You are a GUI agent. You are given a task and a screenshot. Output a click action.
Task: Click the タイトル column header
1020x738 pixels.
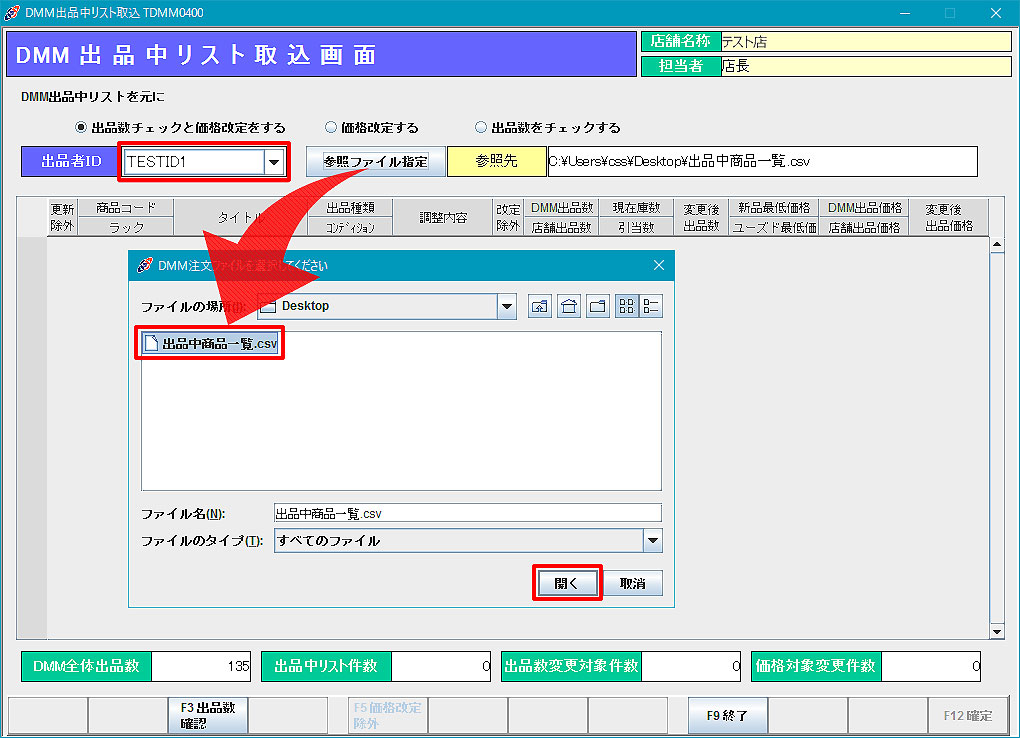pyautogui.click(x=241, y=217)
